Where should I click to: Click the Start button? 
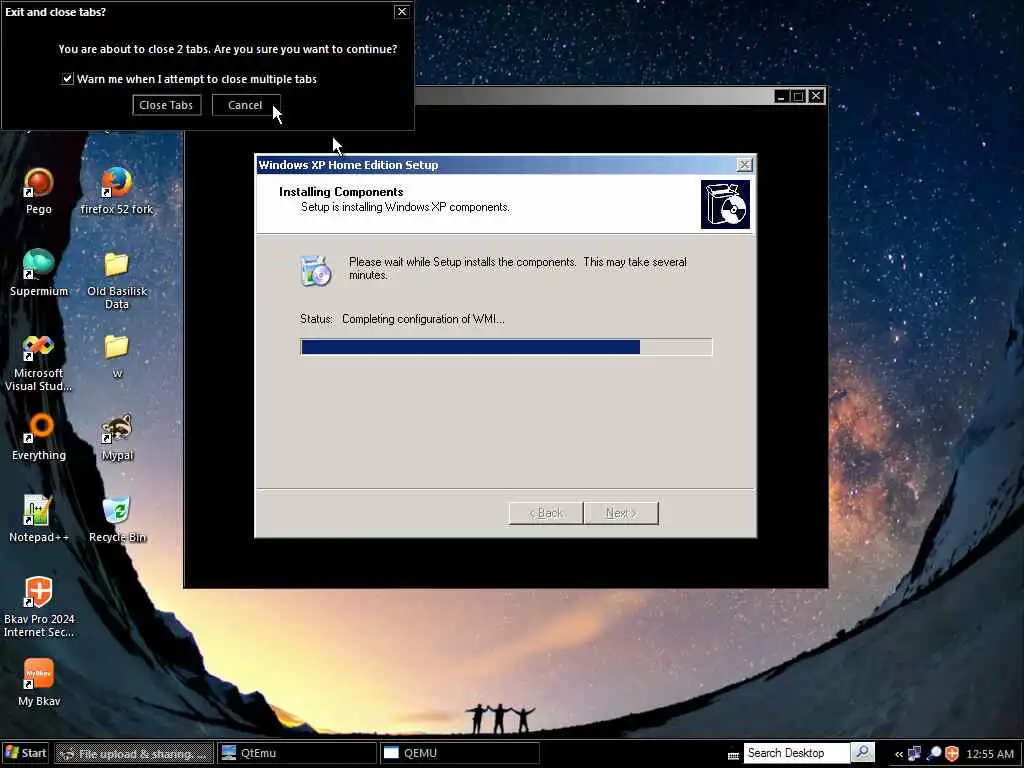tap(25, 753)
